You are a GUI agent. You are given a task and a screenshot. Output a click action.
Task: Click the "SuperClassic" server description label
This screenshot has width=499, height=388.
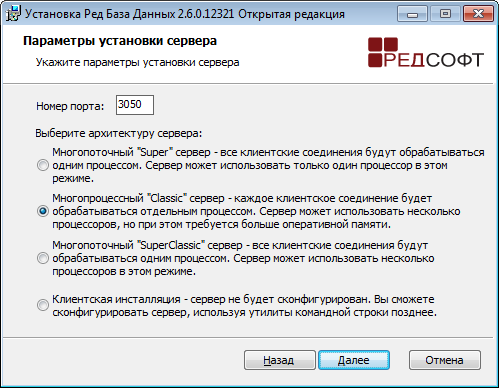[243, 258]
